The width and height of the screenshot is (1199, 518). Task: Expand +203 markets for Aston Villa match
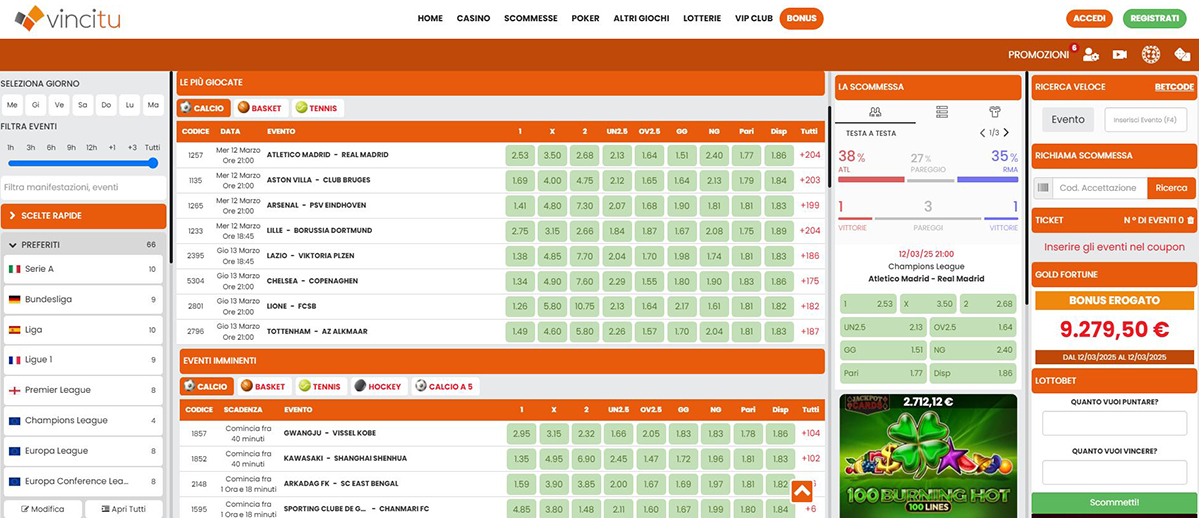809,181
